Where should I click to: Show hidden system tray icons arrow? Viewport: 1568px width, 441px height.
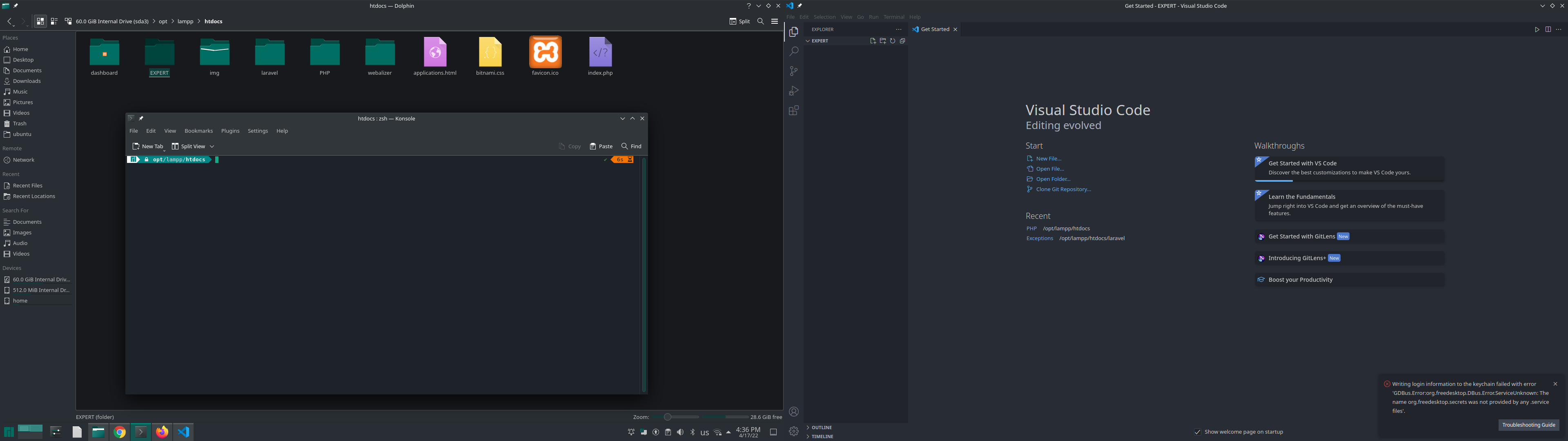tap(728, 432)
